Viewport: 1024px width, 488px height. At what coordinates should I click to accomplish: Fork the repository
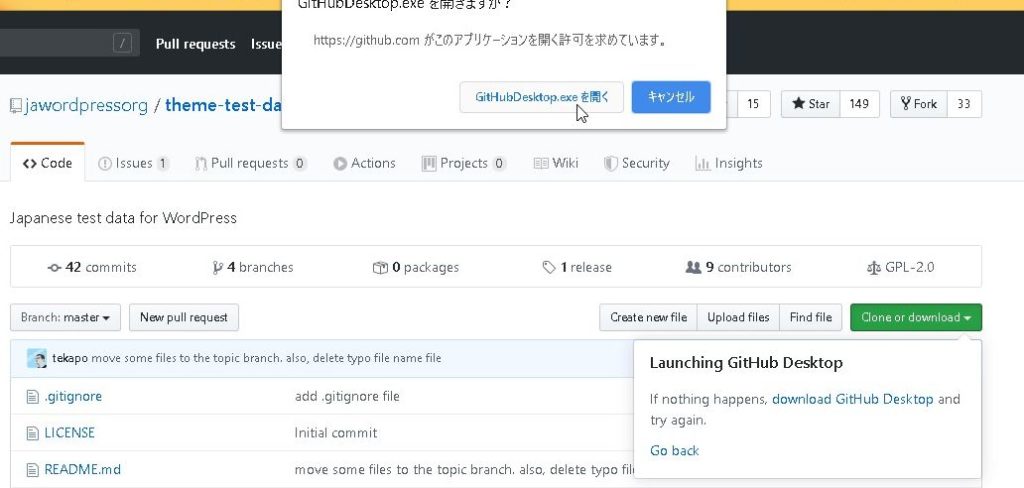[918, 104]
